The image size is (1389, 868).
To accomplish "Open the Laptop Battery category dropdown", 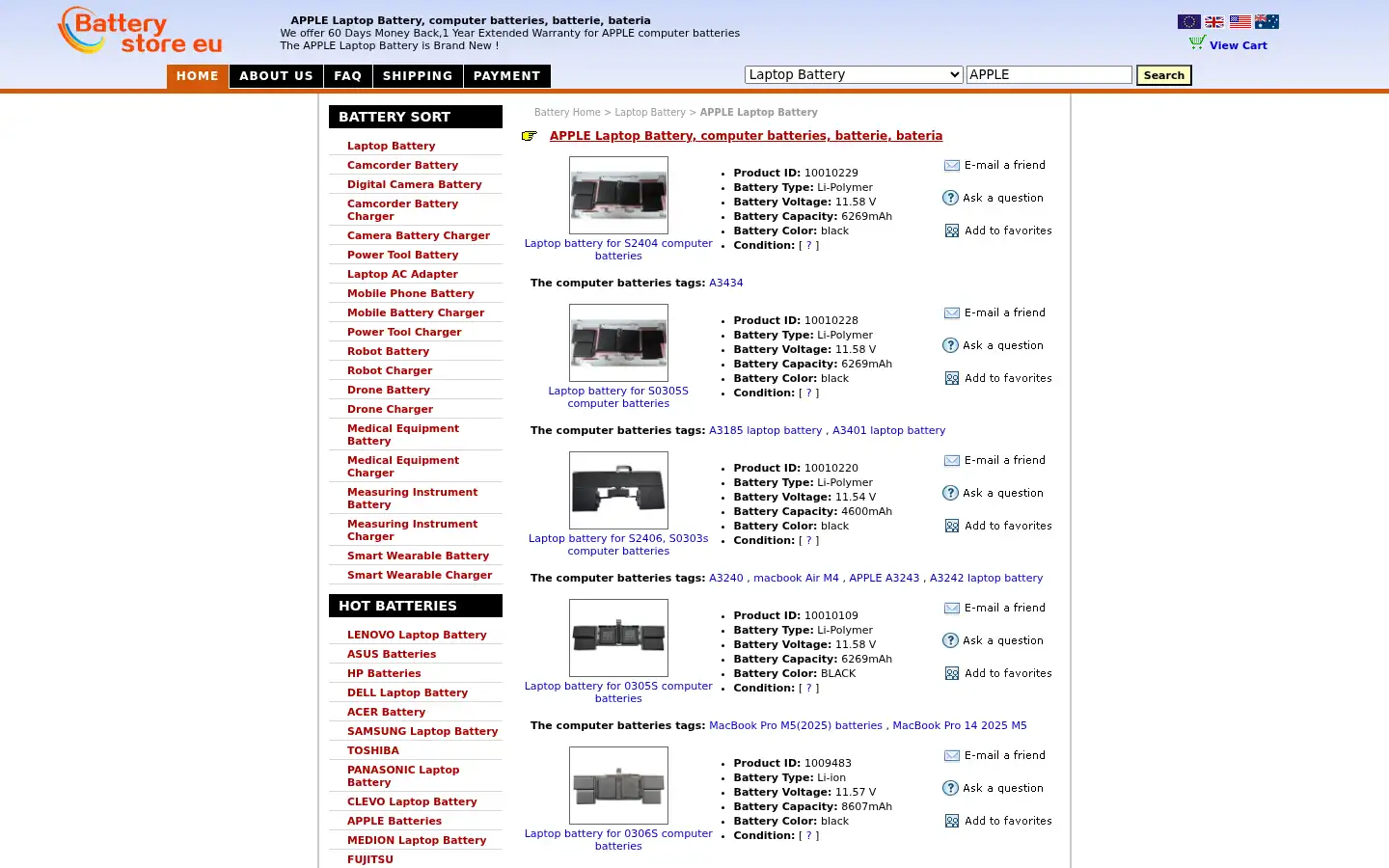I will pyautogui.click(x=854, y=74).
